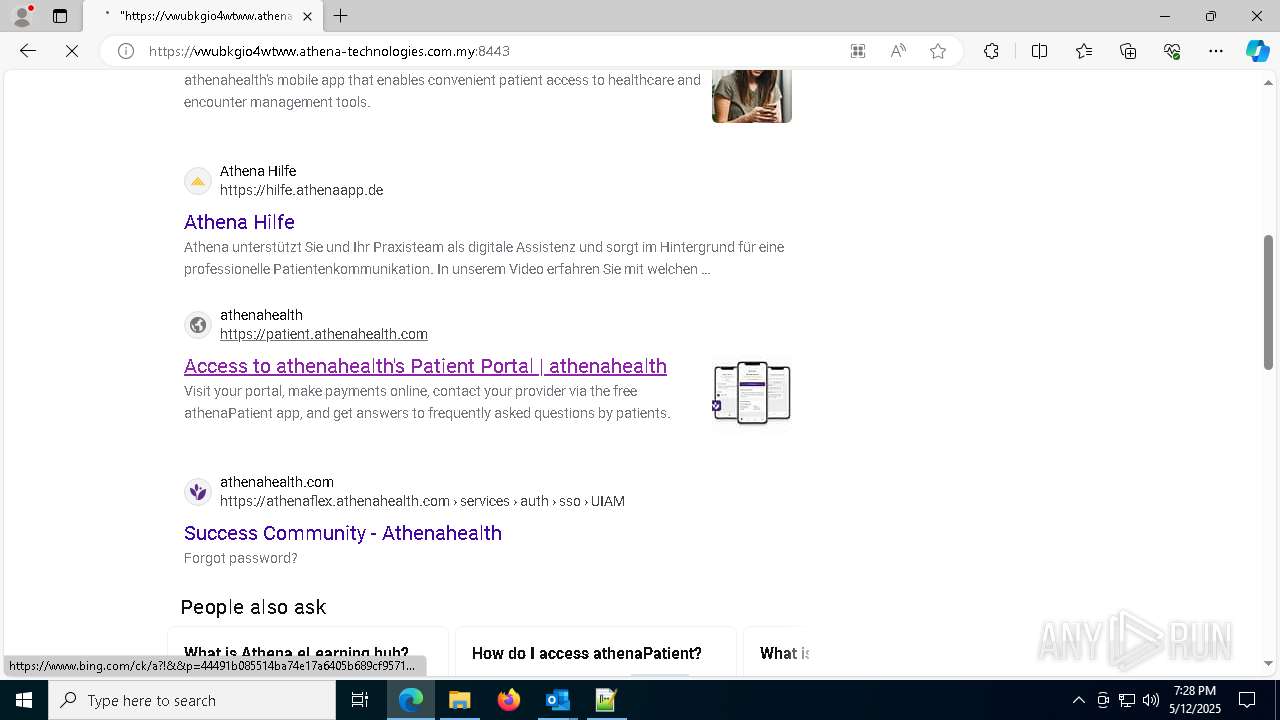Open the Copilot sidebar icon
Viewport: 1280px width, 720px height.
pos(1257,51)
